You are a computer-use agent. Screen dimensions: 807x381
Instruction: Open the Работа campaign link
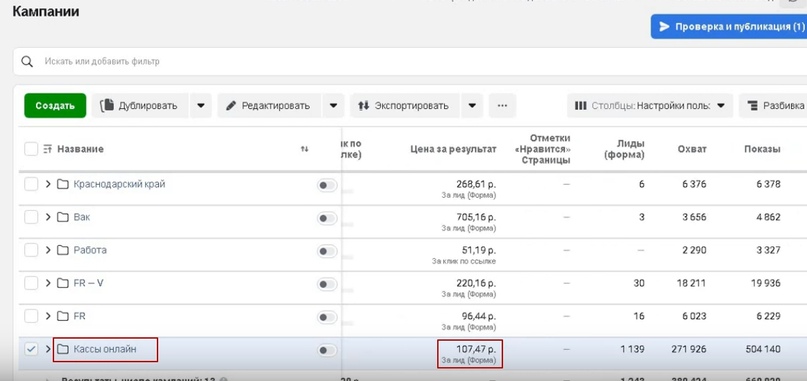coord(90,250)
